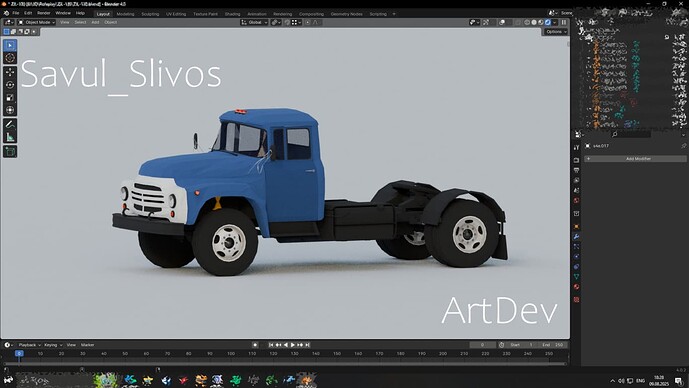The image size is (689, 388).
Task: Click the Add Modifier button
Action: pyautogui.click(x=635, y=159)
